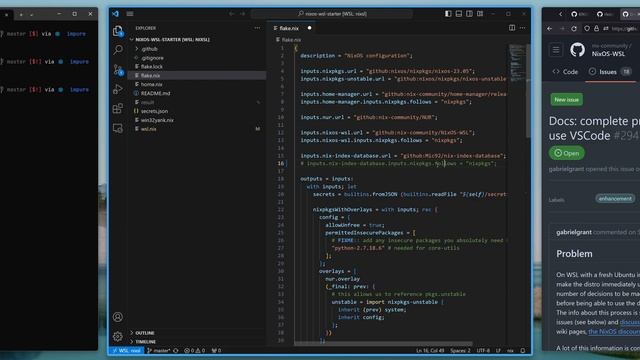The width and height of the screenshot is (640, 360).
Task: Open Source Control view in activity bar
Action: (118, 69)
